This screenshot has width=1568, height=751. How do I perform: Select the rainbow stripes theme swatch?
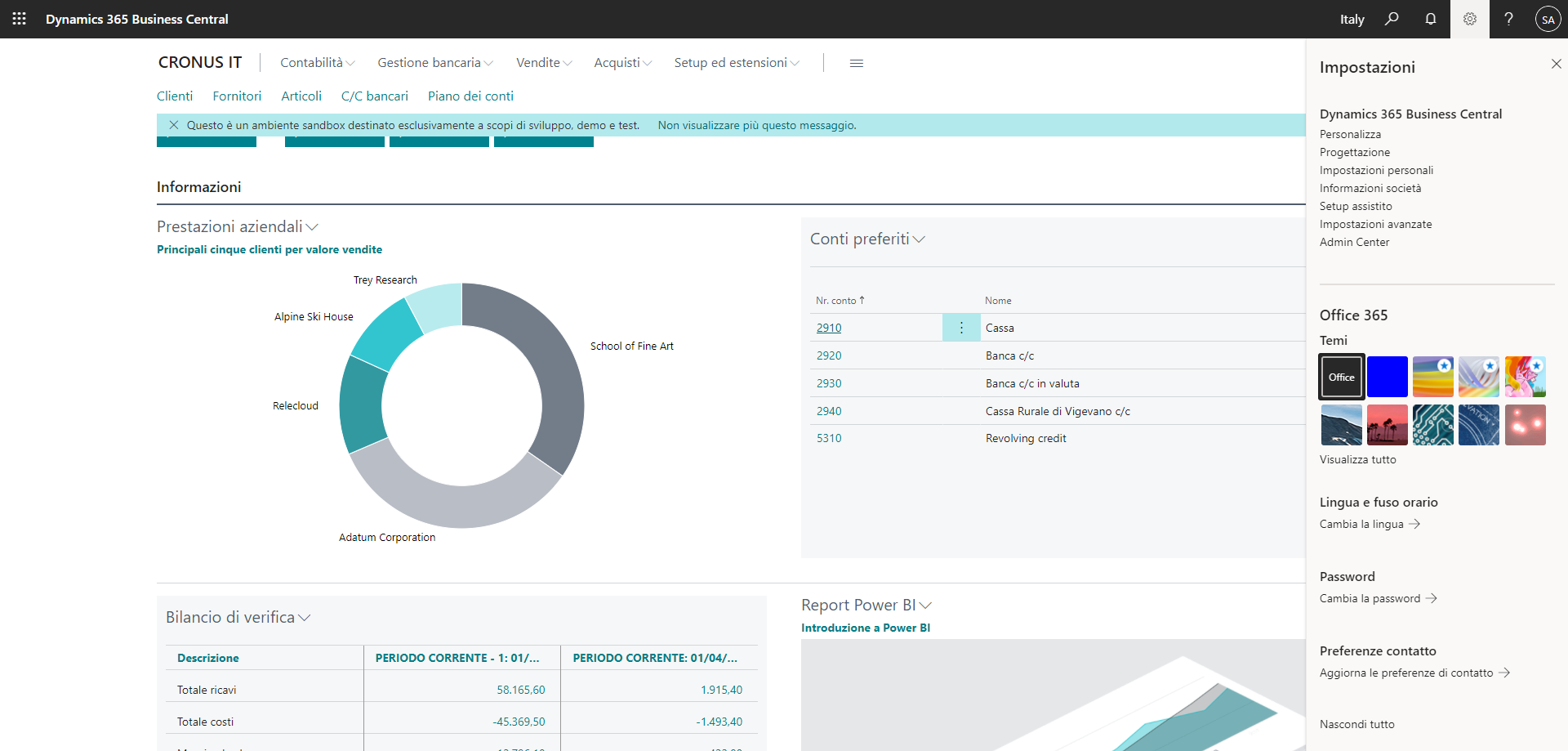[x=1433, y=377]
